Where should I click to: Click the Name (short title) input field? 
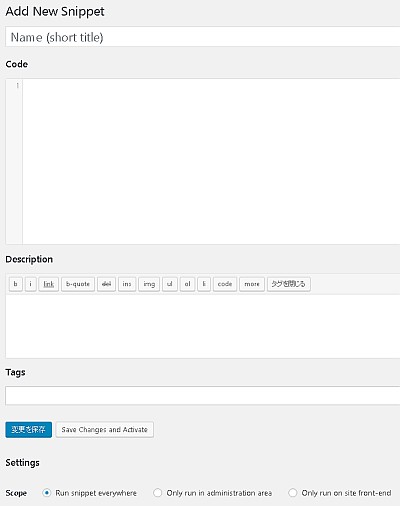click(x=203, y=37)
